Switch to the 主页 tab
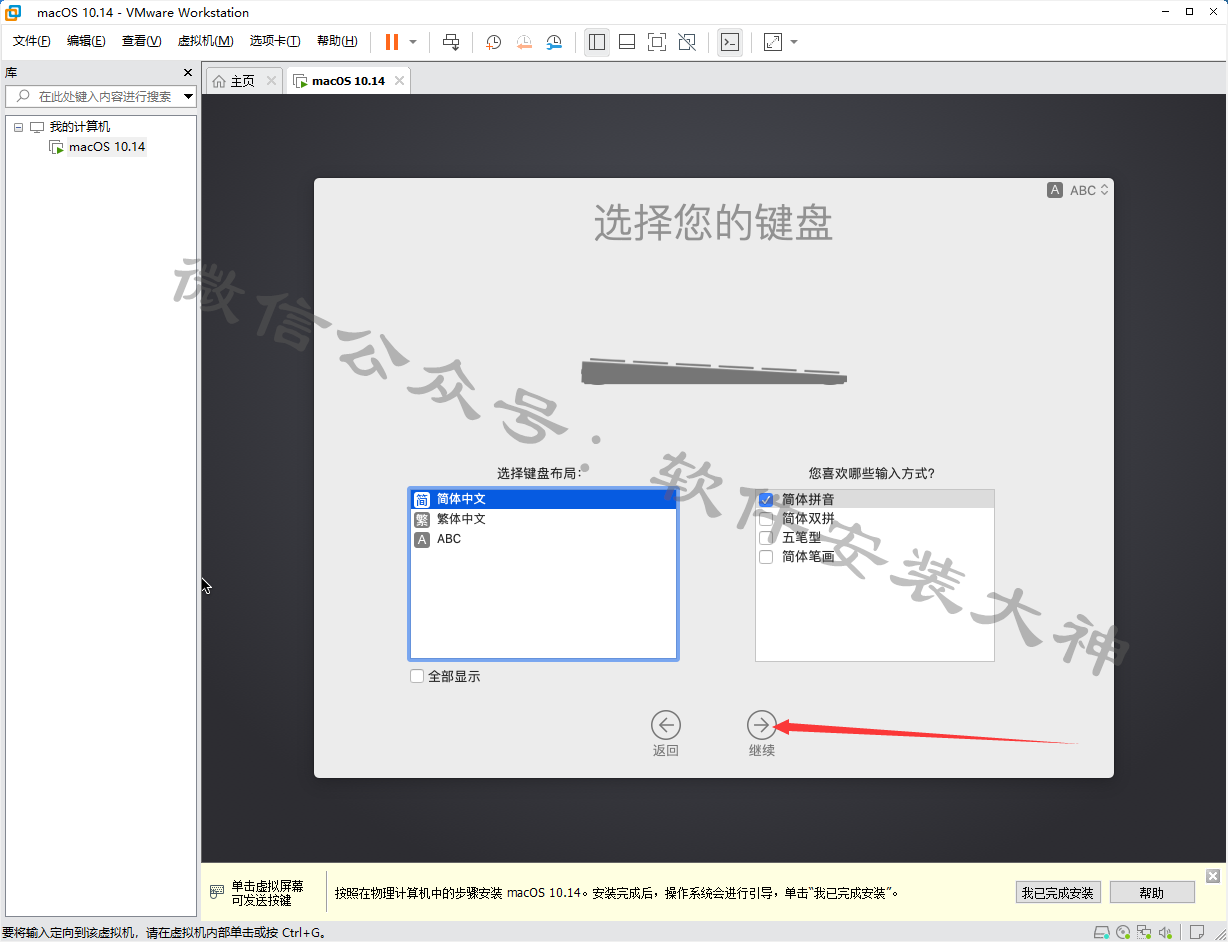The height and width of the screenshot is (942, 1228). click(243, 81)
